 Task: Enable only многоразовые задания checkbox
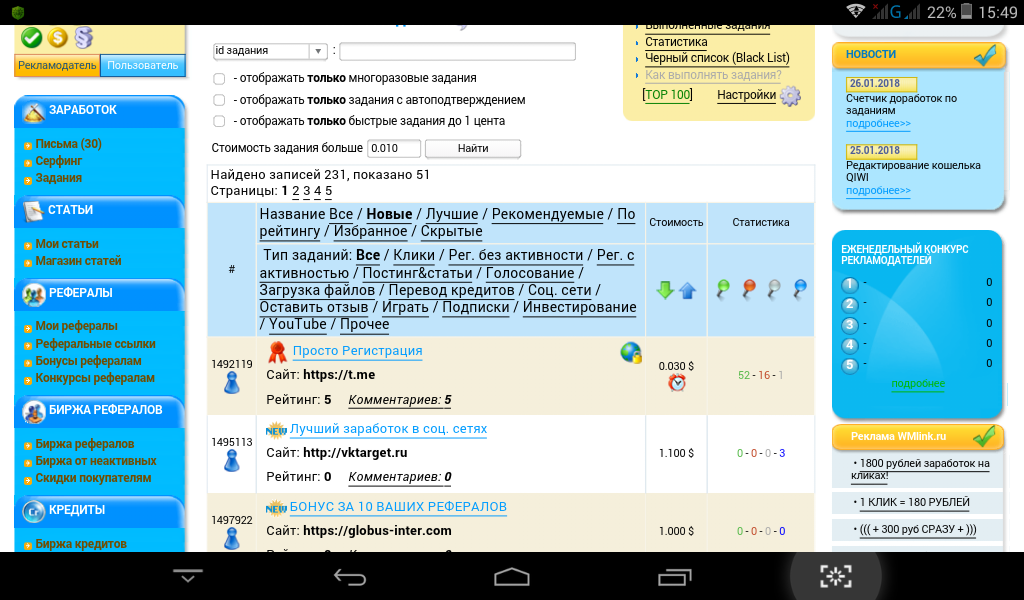pos(219,78)
